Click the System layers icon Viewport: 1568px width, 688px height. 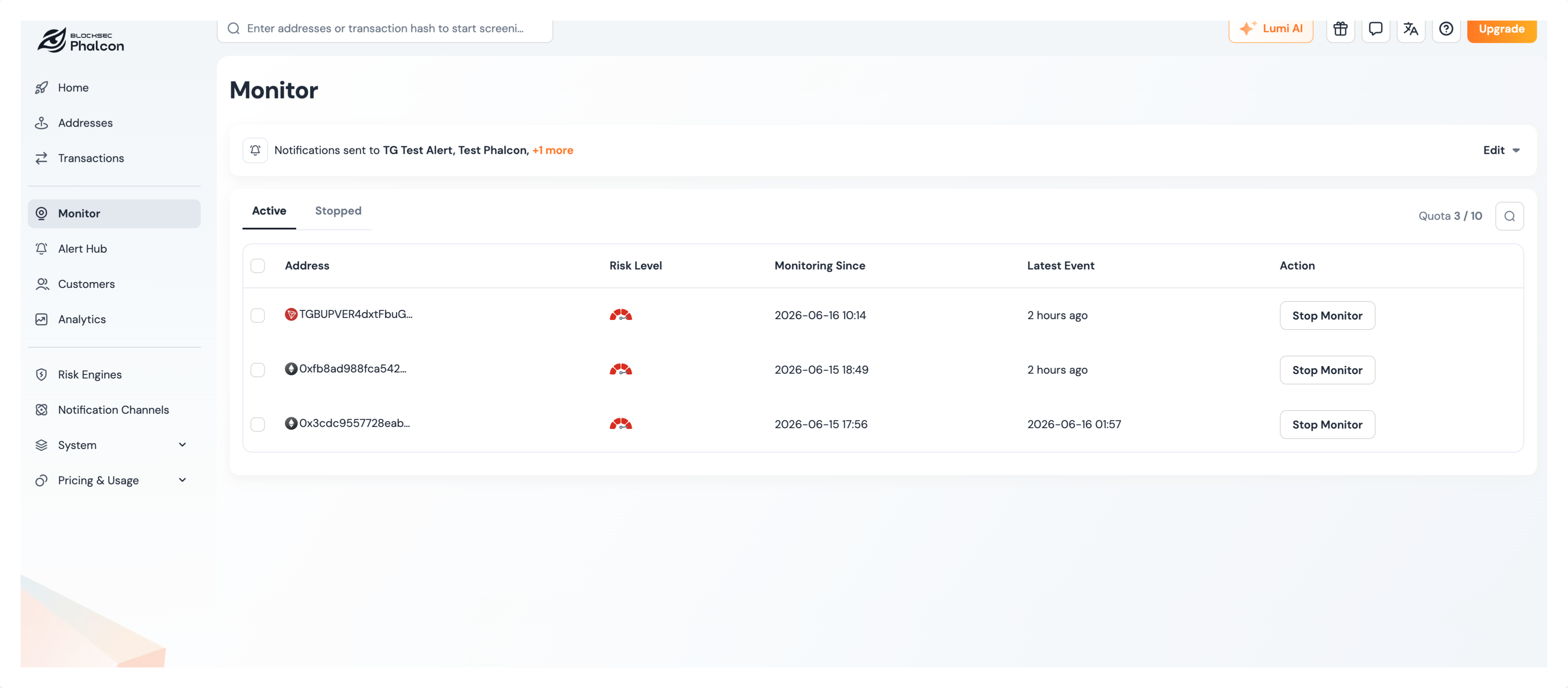click(41, 446)
